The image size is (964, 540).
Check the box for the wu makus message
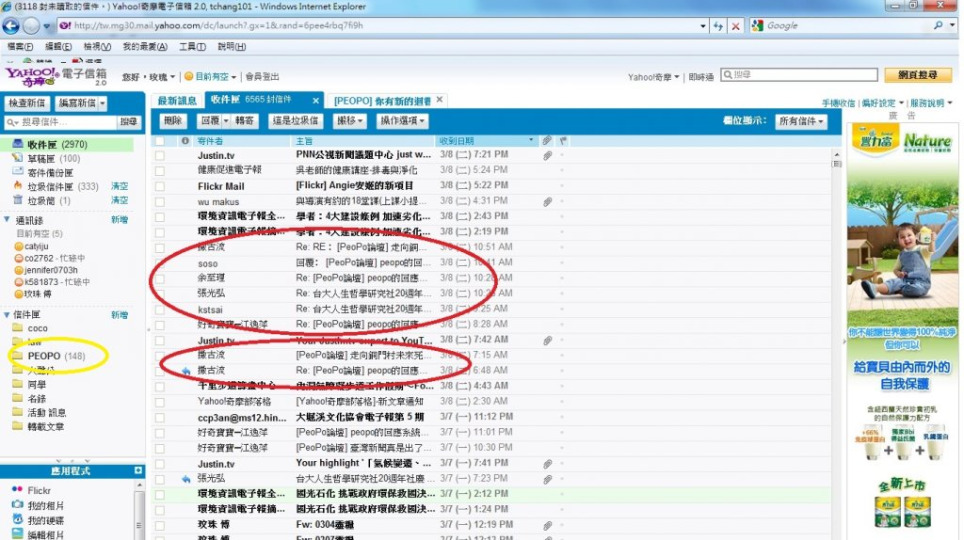click(x=160, y=202)
